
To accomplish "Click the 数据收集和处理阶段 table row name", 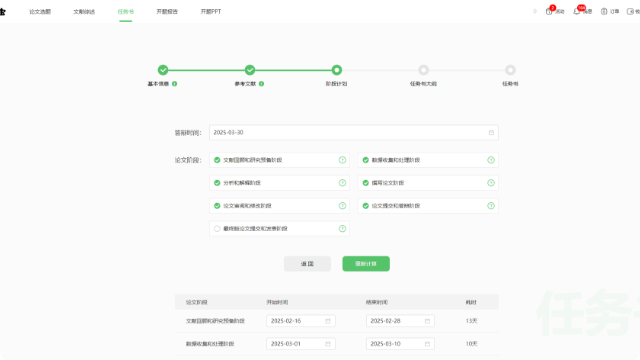I will click(x=210, y=344).
